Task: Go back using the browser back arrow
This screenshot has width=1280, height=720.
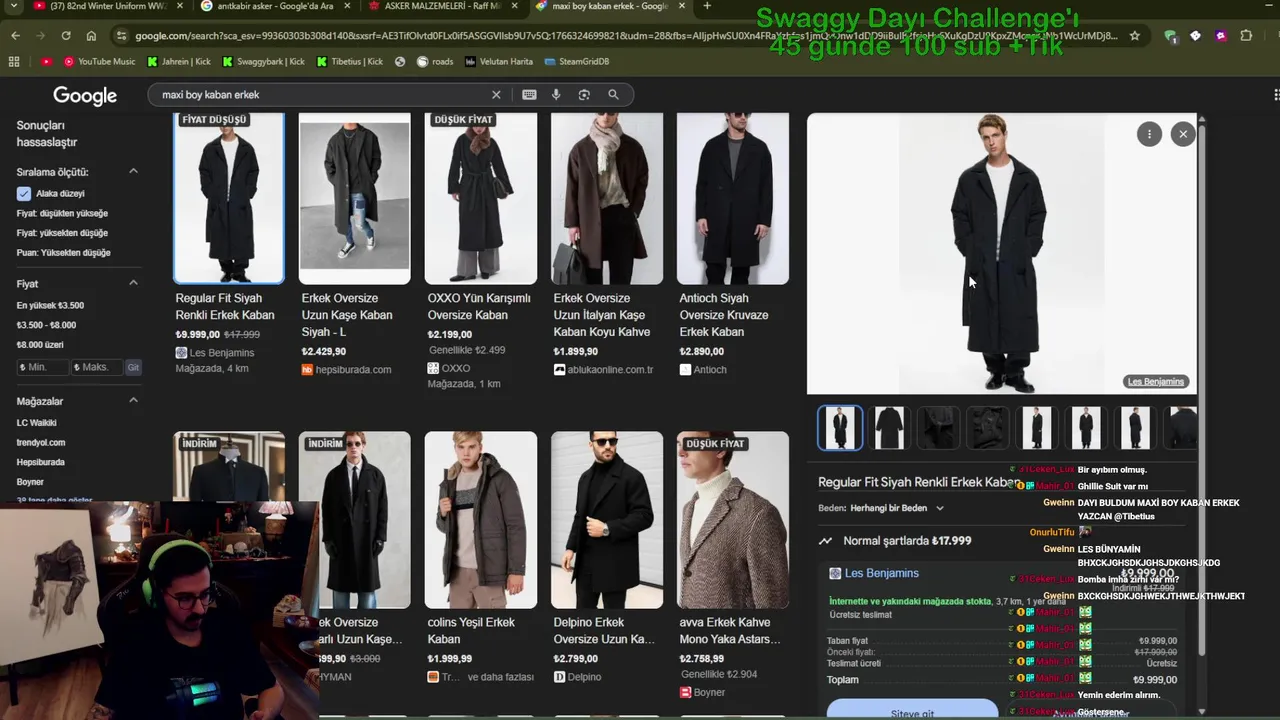Action: [x=15, y=36]
